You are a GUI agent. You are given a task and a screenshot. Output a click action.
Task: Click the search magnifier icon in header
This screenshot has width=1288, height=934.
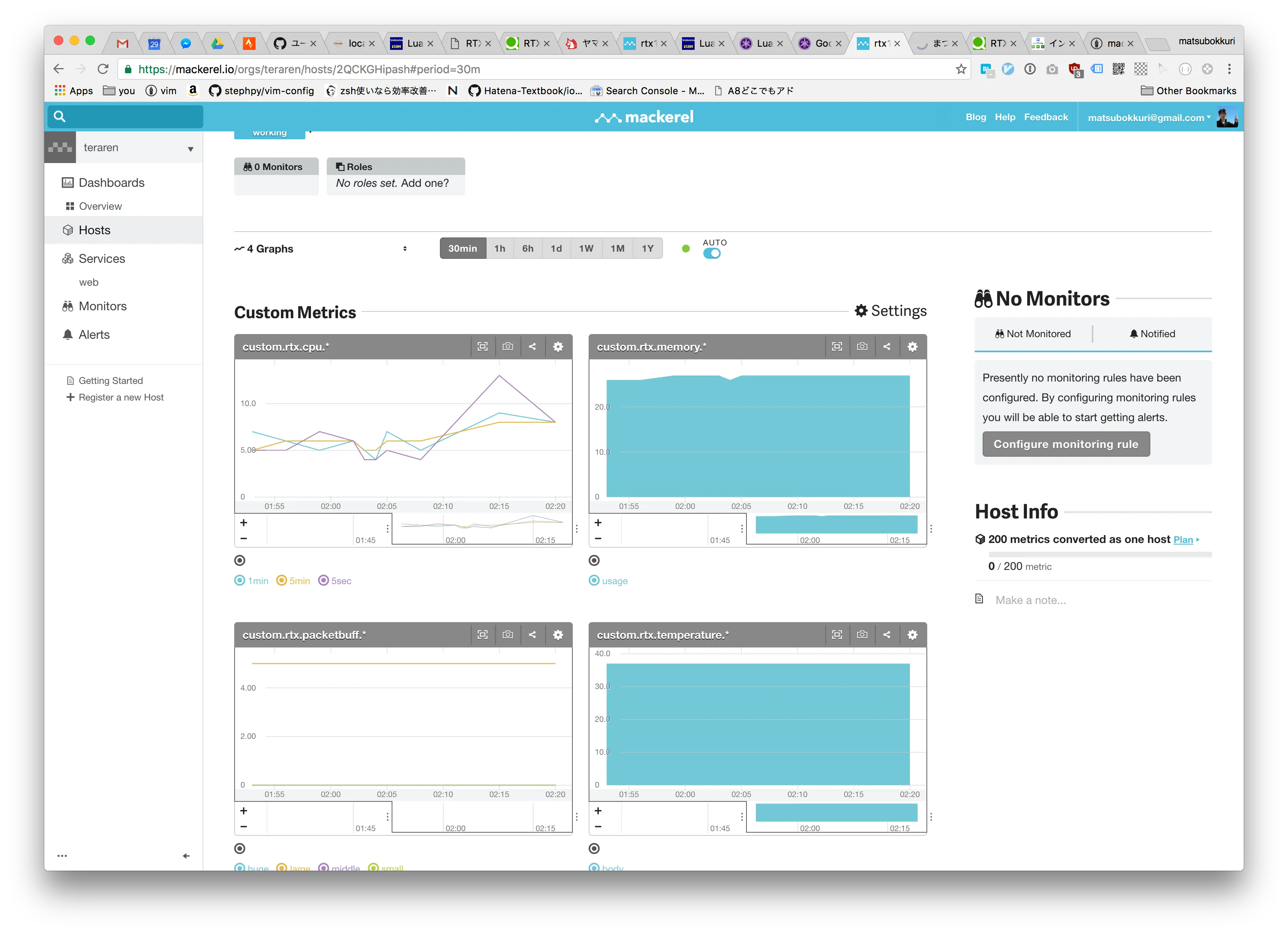[60, 116]
